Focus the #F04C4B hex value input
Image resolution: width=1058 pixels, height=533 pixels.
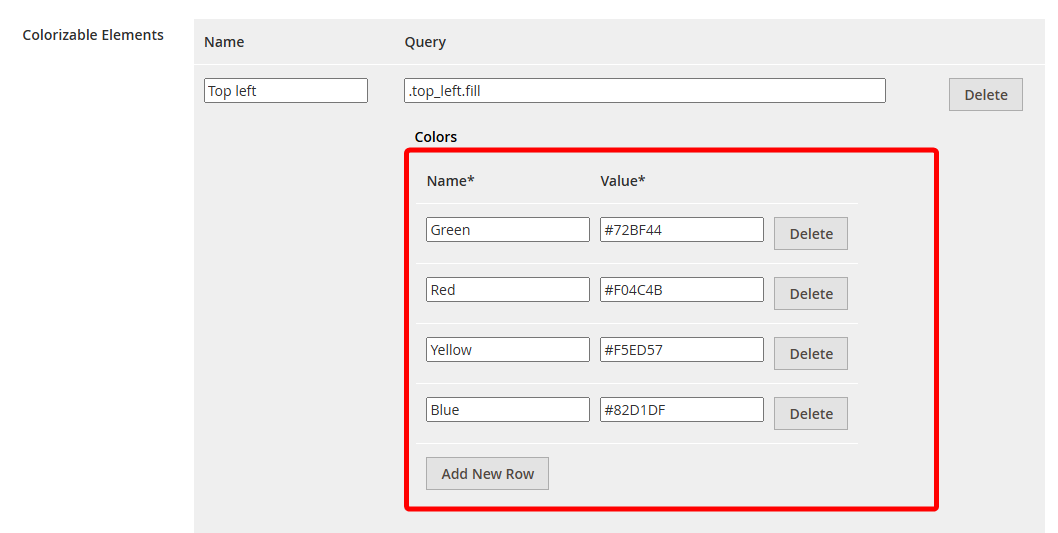(x=681, y=290)
